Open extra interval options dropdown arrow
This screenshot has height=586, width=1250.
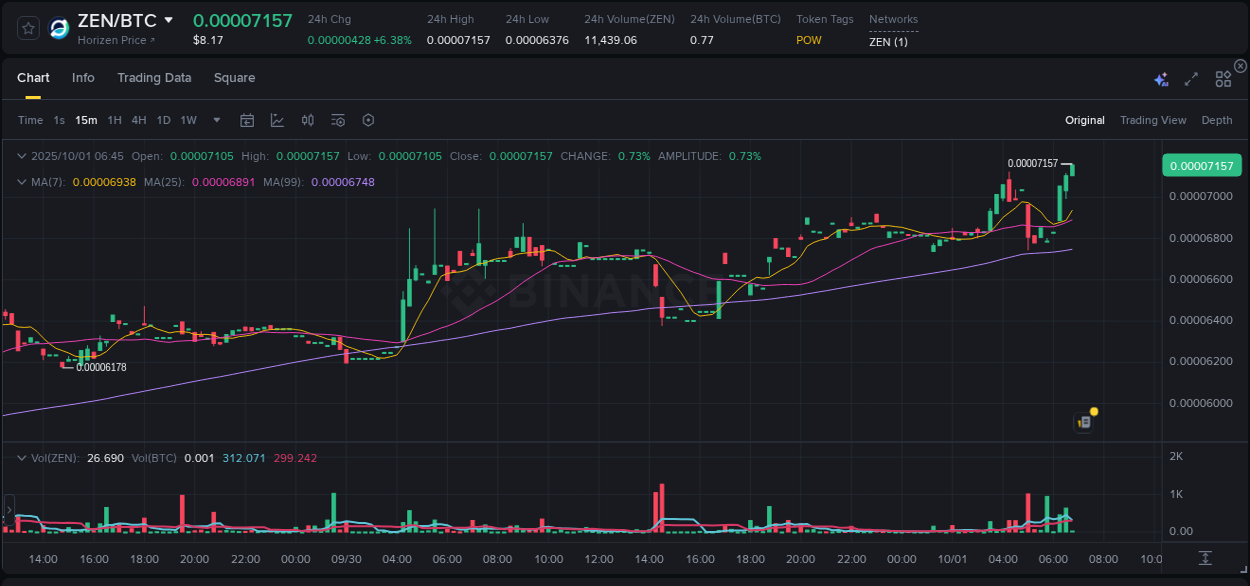point(215,120)
